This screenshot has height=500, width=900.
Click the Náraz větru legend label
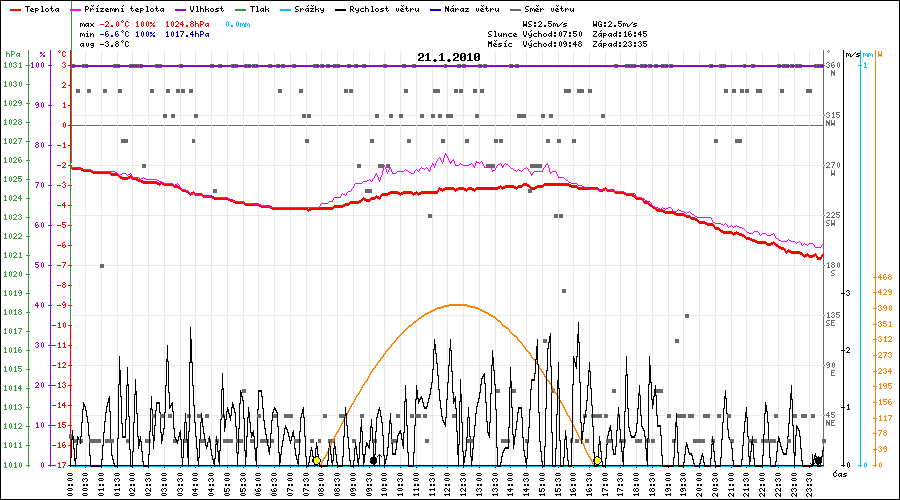[x=476, y=8]
